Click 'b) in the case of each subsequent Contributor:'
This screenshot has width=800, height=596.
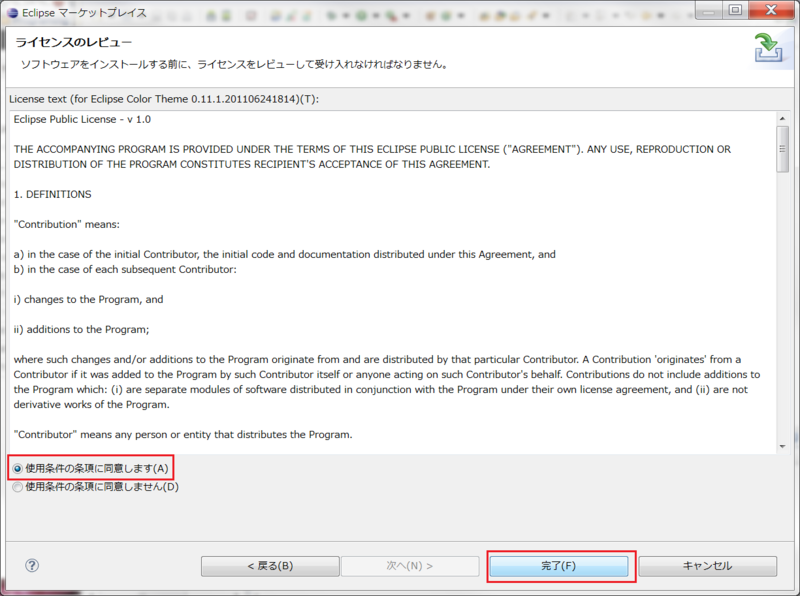point(125,269)
